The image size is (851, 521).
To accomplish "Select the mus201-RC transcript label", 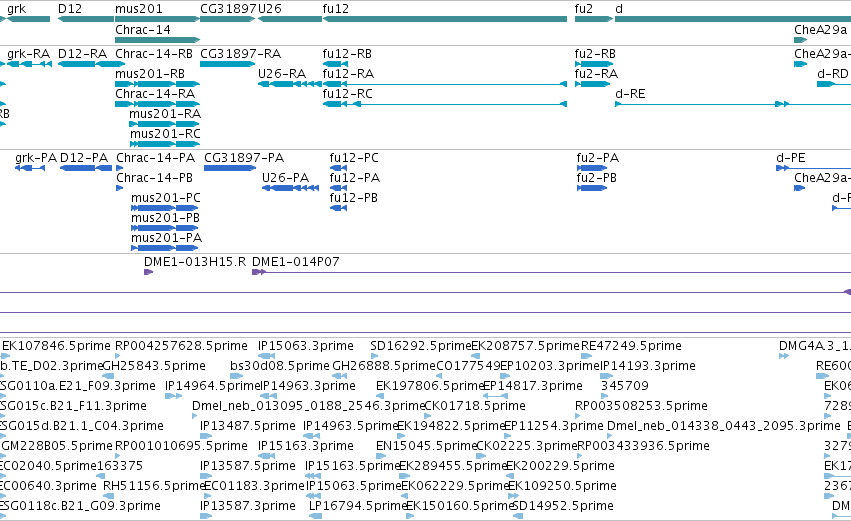I will pos(165,134).
